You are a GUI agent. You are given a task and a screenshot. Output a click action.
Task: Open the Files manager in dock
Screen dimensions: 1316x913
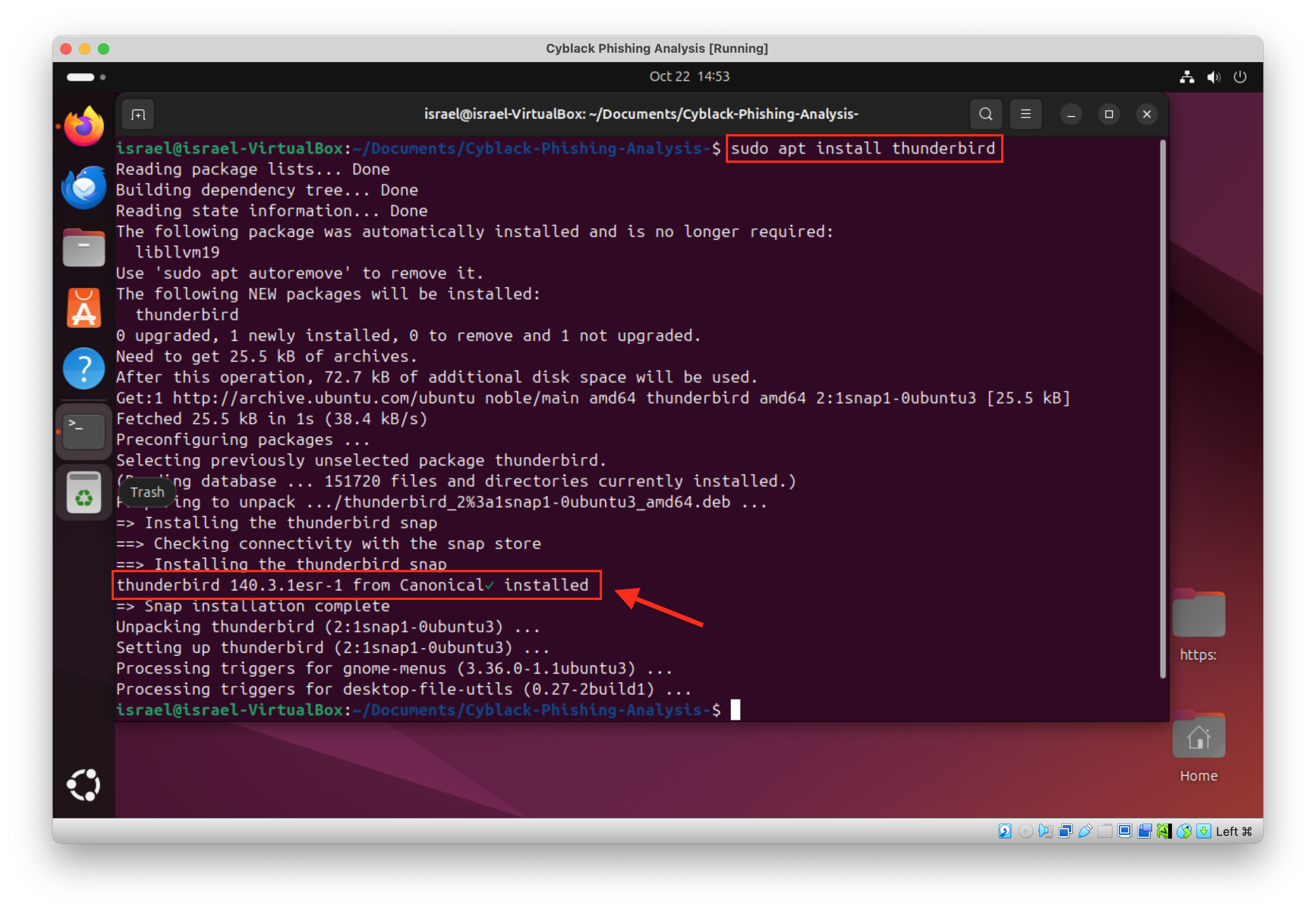tap(83, 248)
